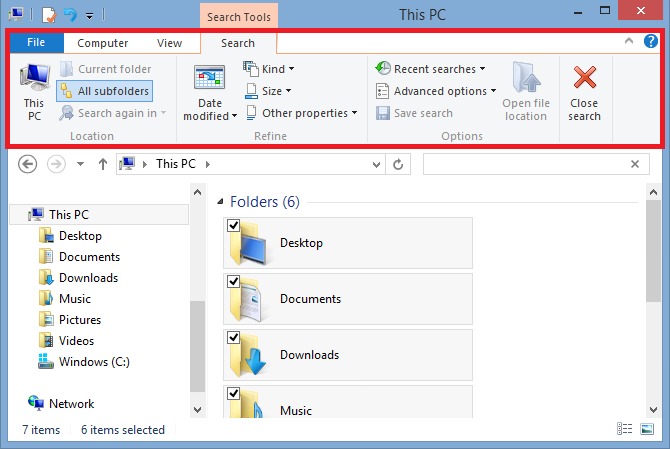Click the Open file location icon
This screenshot has width=670, height=449.
coord(526,77)
